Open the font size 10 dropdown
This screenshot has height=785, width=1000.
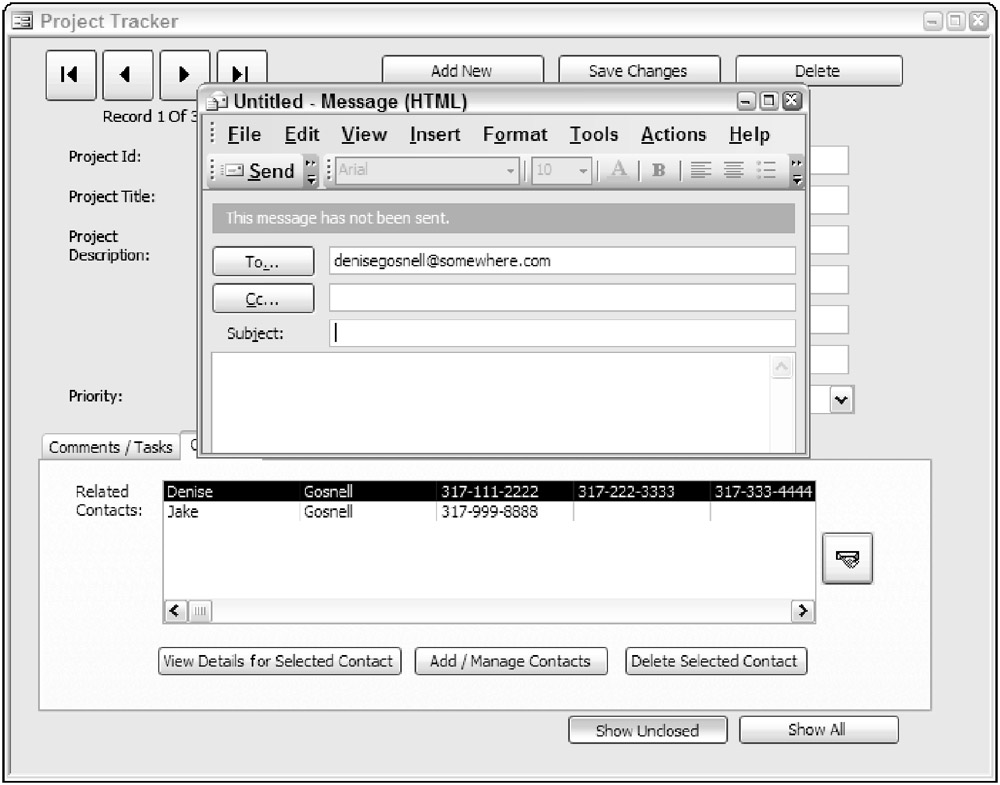[x=583, y=171]
